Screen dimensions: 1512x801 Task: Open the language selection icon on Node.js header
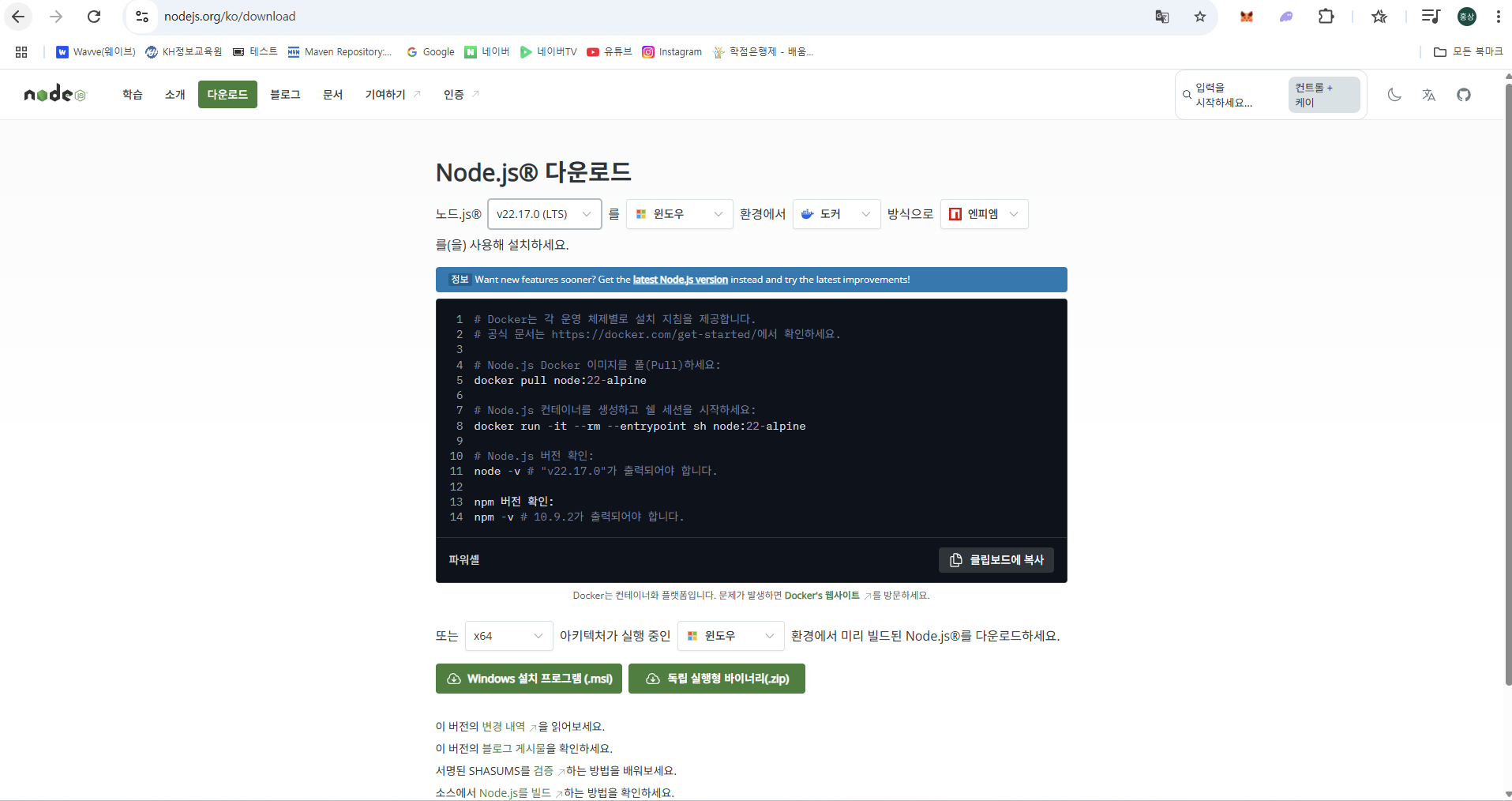[1429, 95]
